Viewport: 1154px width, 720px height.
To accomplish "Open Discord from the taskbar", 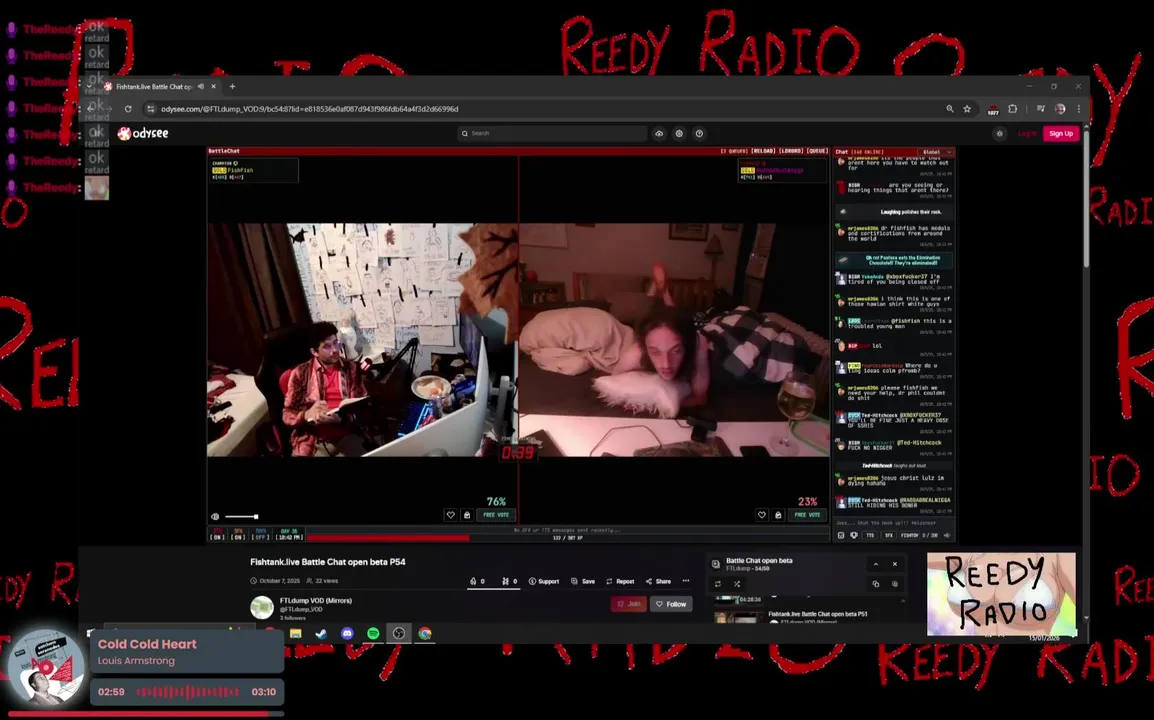I will [x=347, y=633].
